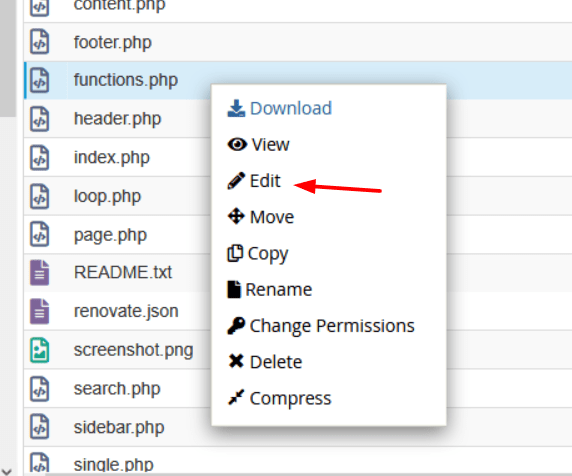Click the Compress arrows icon
The height and width of the screenshot is (476, 572).
236,398
